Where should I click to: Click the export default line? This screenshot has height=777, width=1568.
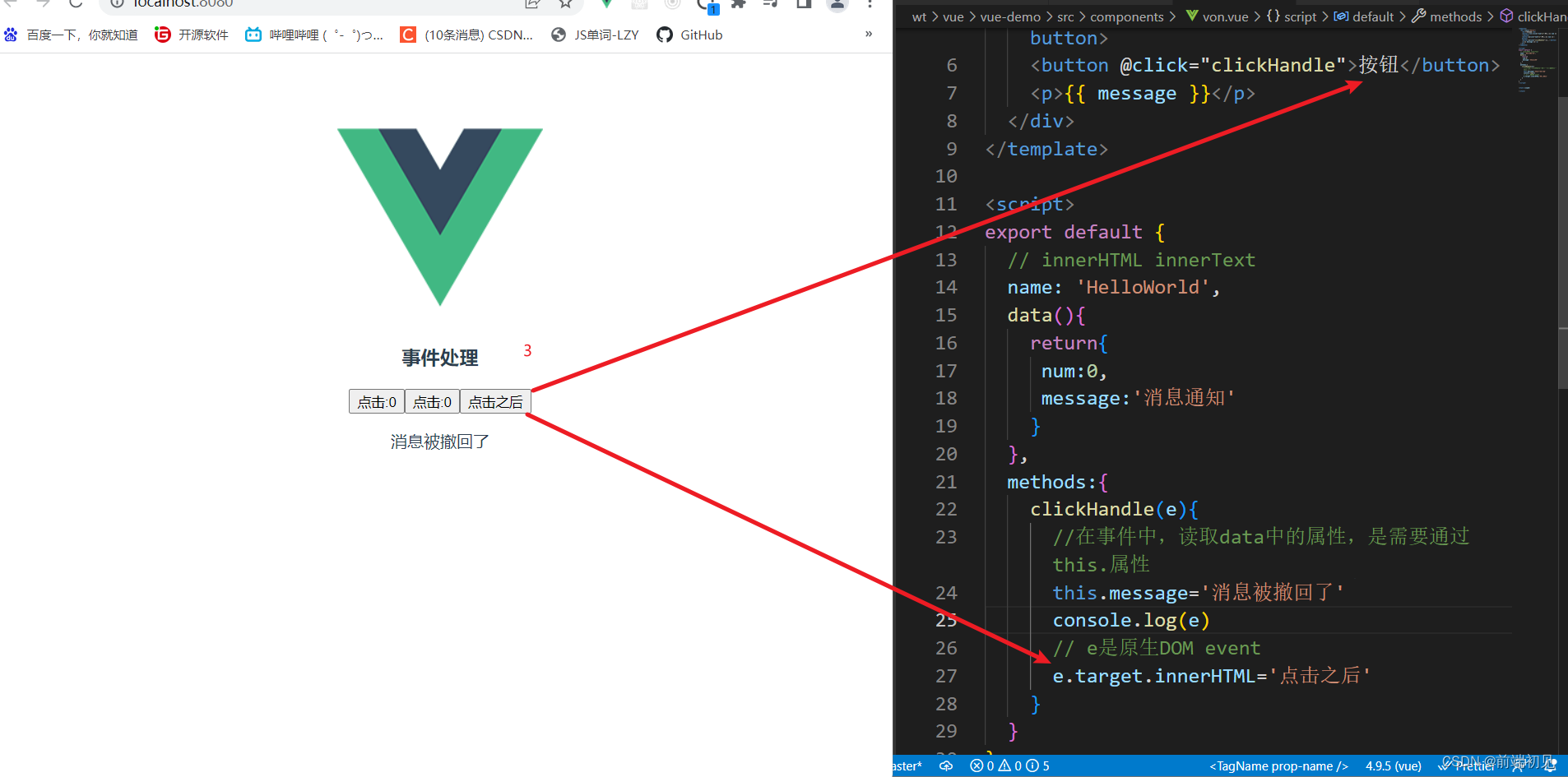click(x=1074, y=232)
